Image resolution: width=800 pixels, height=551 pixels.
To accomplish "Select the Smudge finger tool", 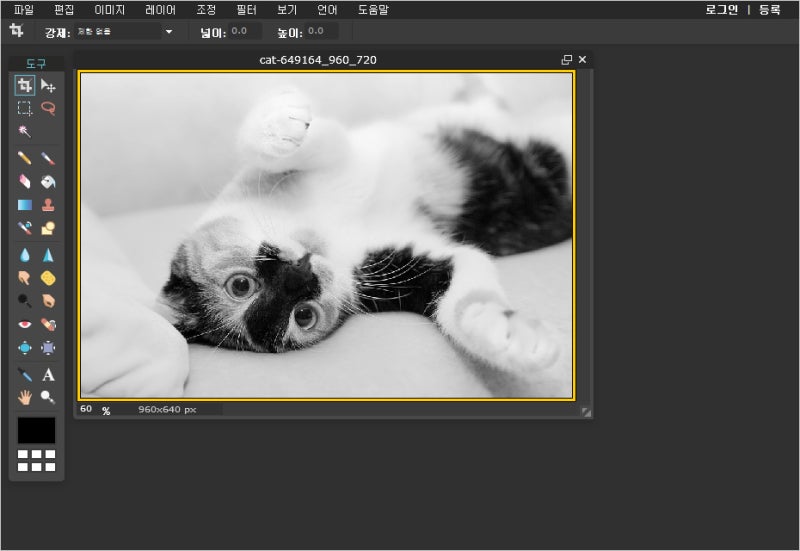I will click(x=24, y=278).
